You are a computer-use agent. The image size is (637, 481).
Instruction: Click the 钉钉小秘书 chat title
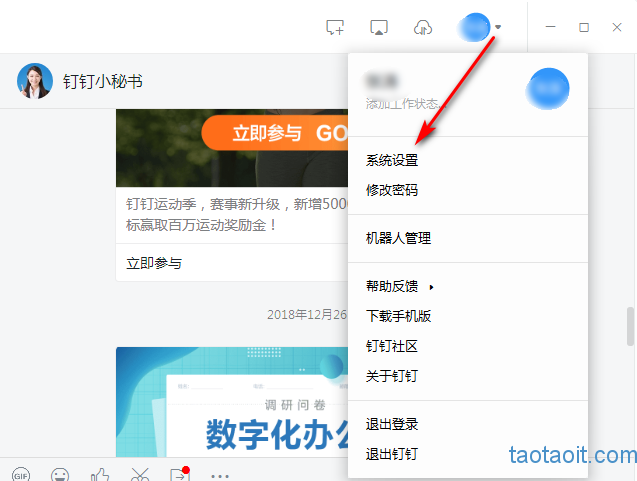pos(103,81)
